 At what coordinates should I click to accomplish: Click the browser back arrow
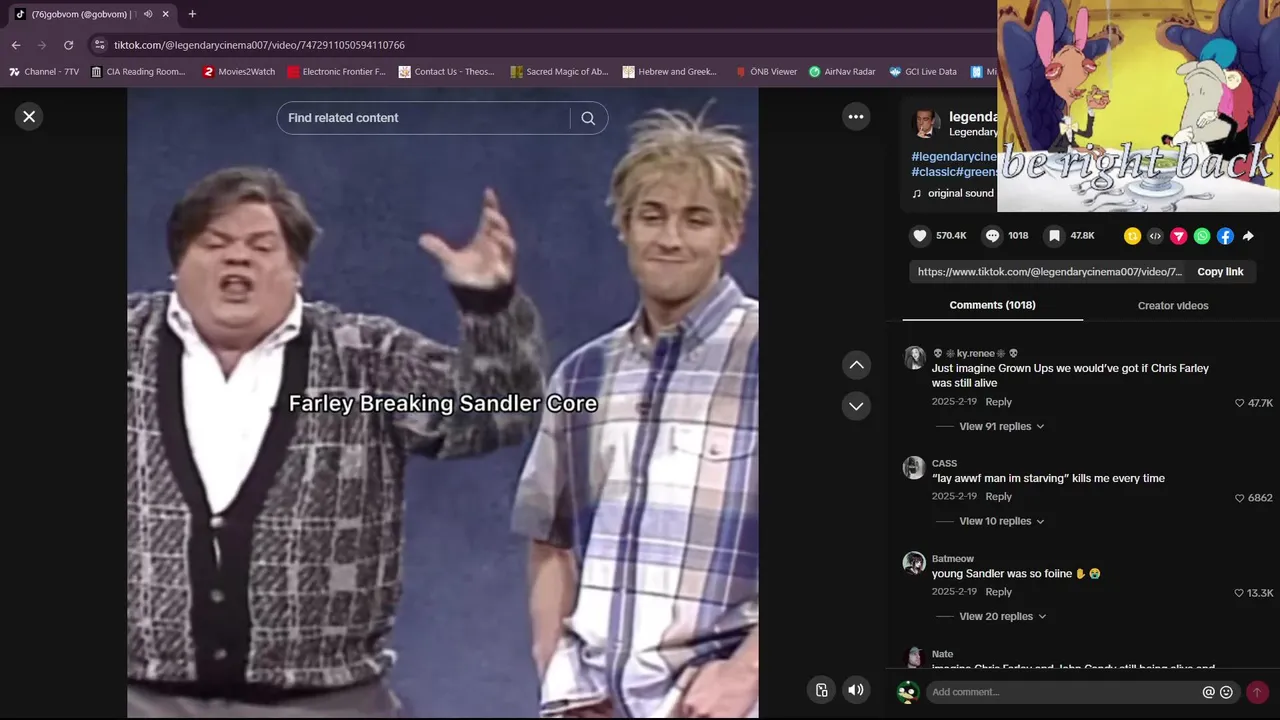pyautogui.click(x=16, y=45)
